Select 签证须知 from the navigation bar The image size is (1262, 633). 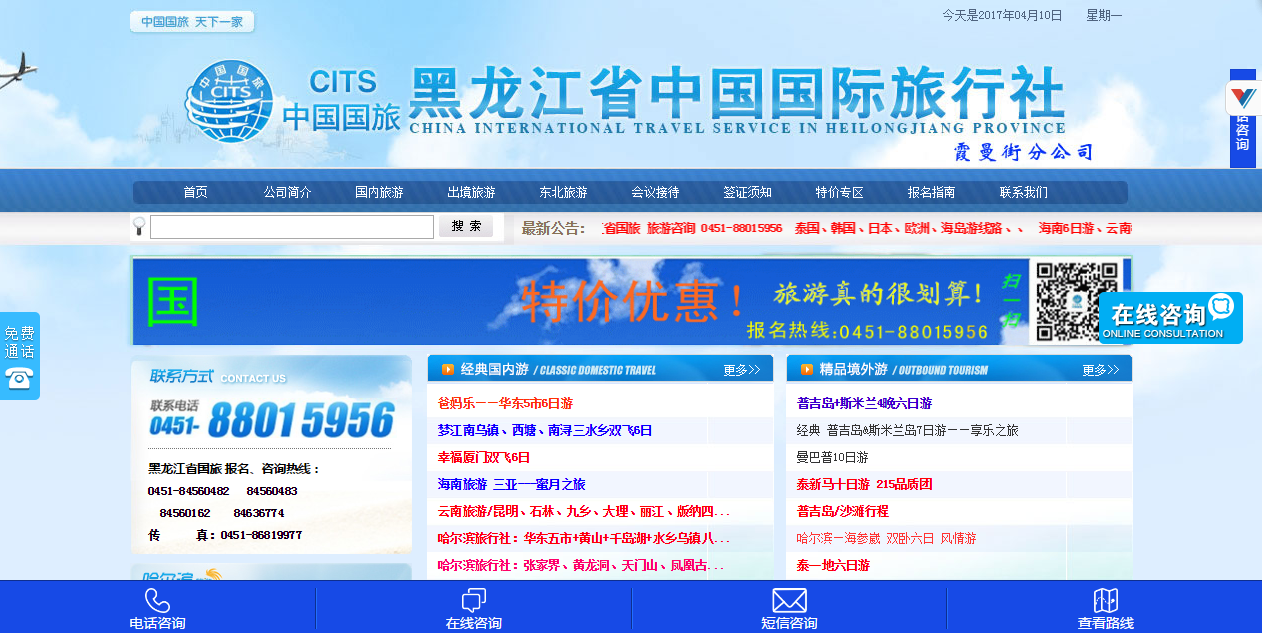(747, 193)
